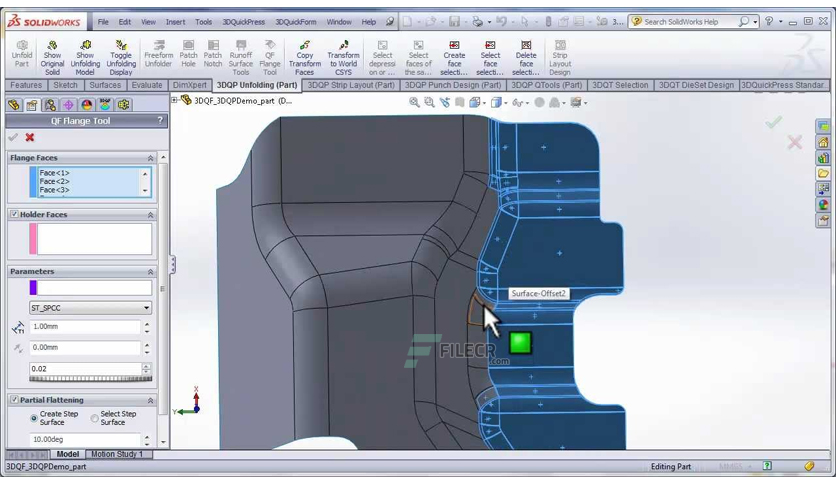The width and height of the screenshot is (836, 484).
Task: Click Transform to World CSYS tool
Action: 343,58
